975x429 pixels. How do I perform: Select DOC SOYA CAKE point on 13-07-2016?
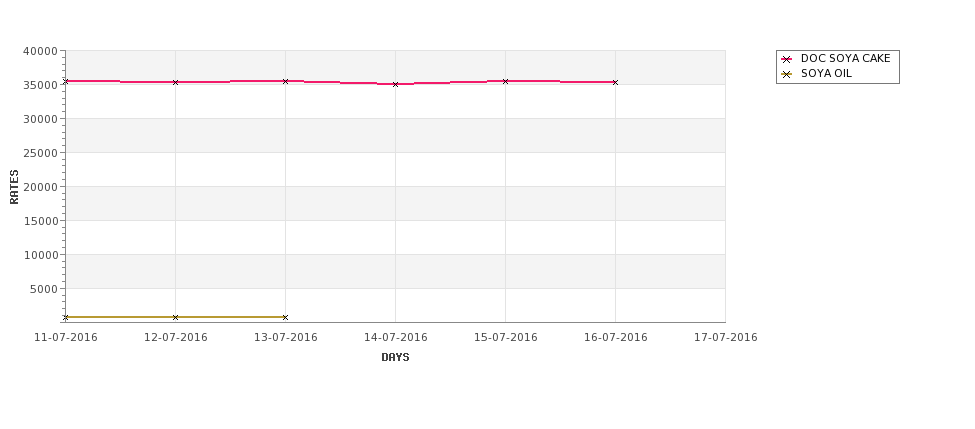coord(285,81)
